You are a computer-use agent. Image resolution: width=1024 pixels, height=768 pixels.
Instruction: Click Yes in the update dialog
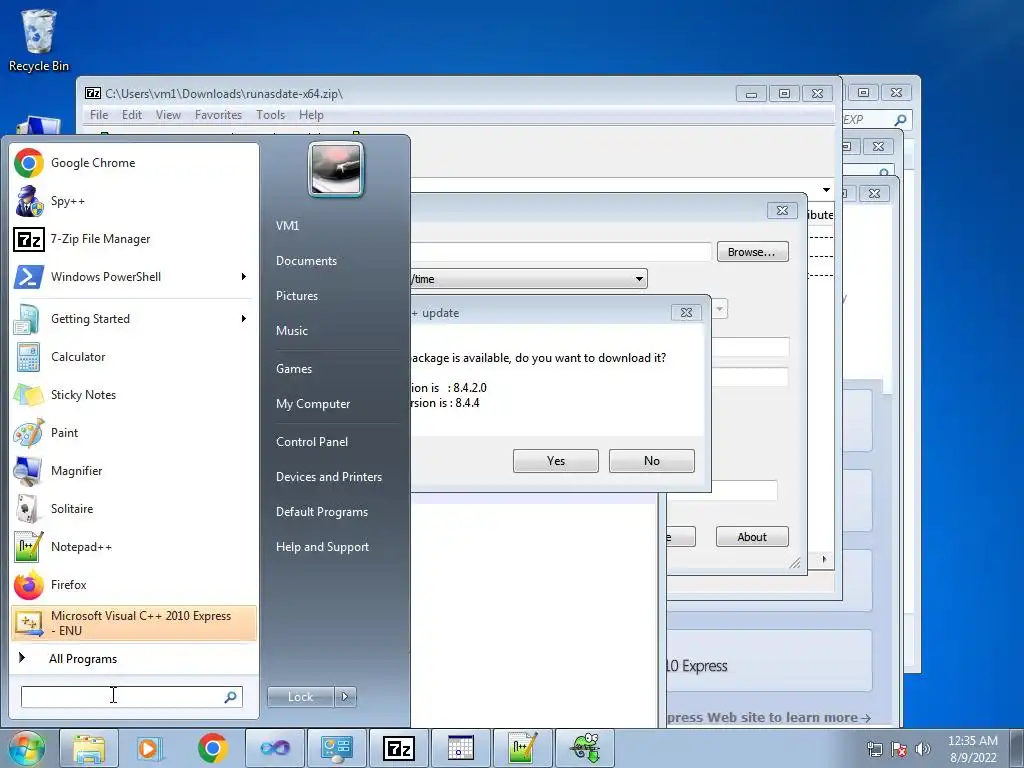coord(556,461)
